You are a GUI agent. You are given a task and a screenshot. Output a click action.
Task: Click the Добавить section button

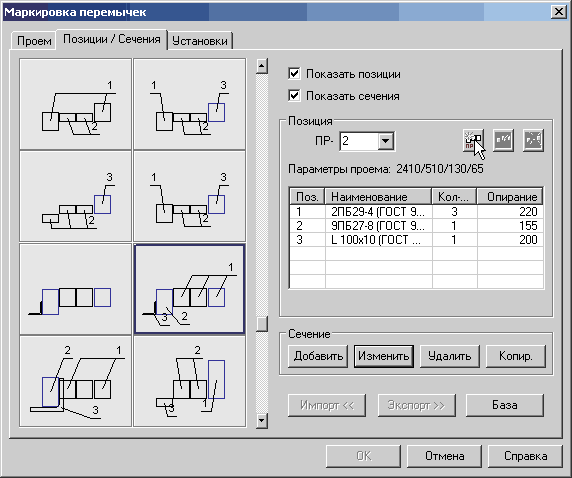(x=318, y=356)
